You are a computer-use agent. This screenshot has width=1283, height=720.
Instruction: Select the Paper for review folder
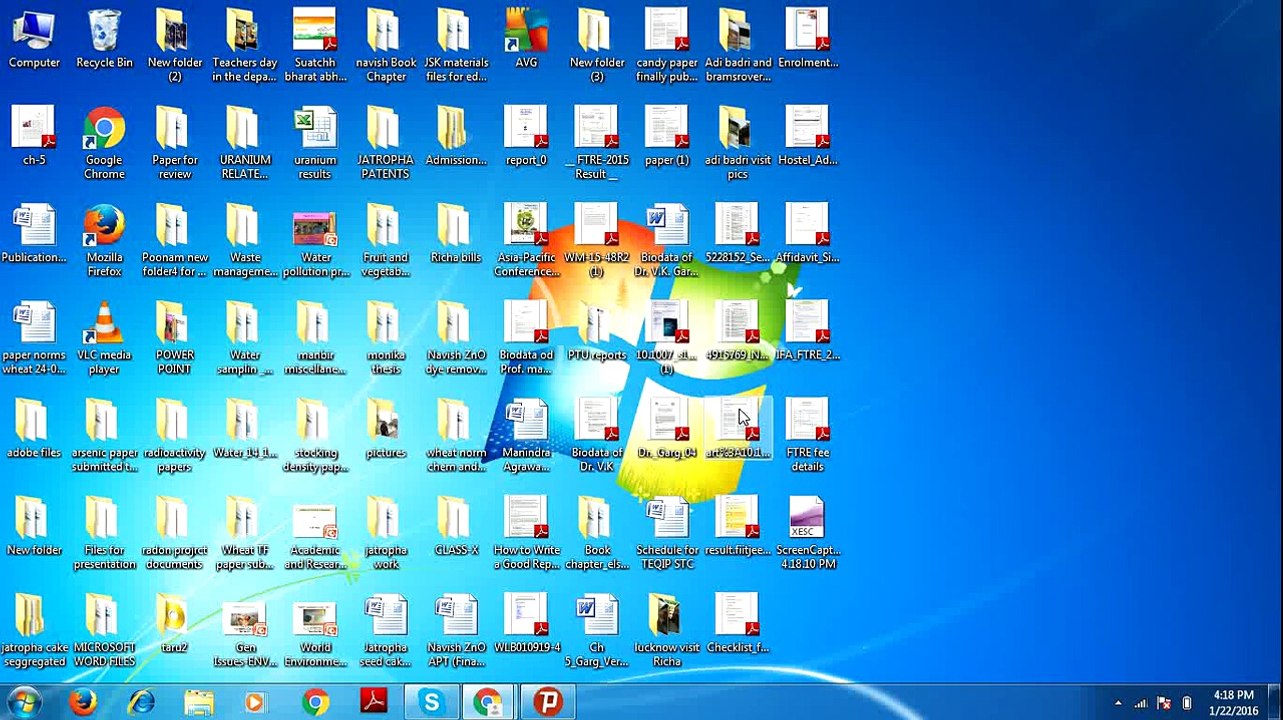(175, 144)
